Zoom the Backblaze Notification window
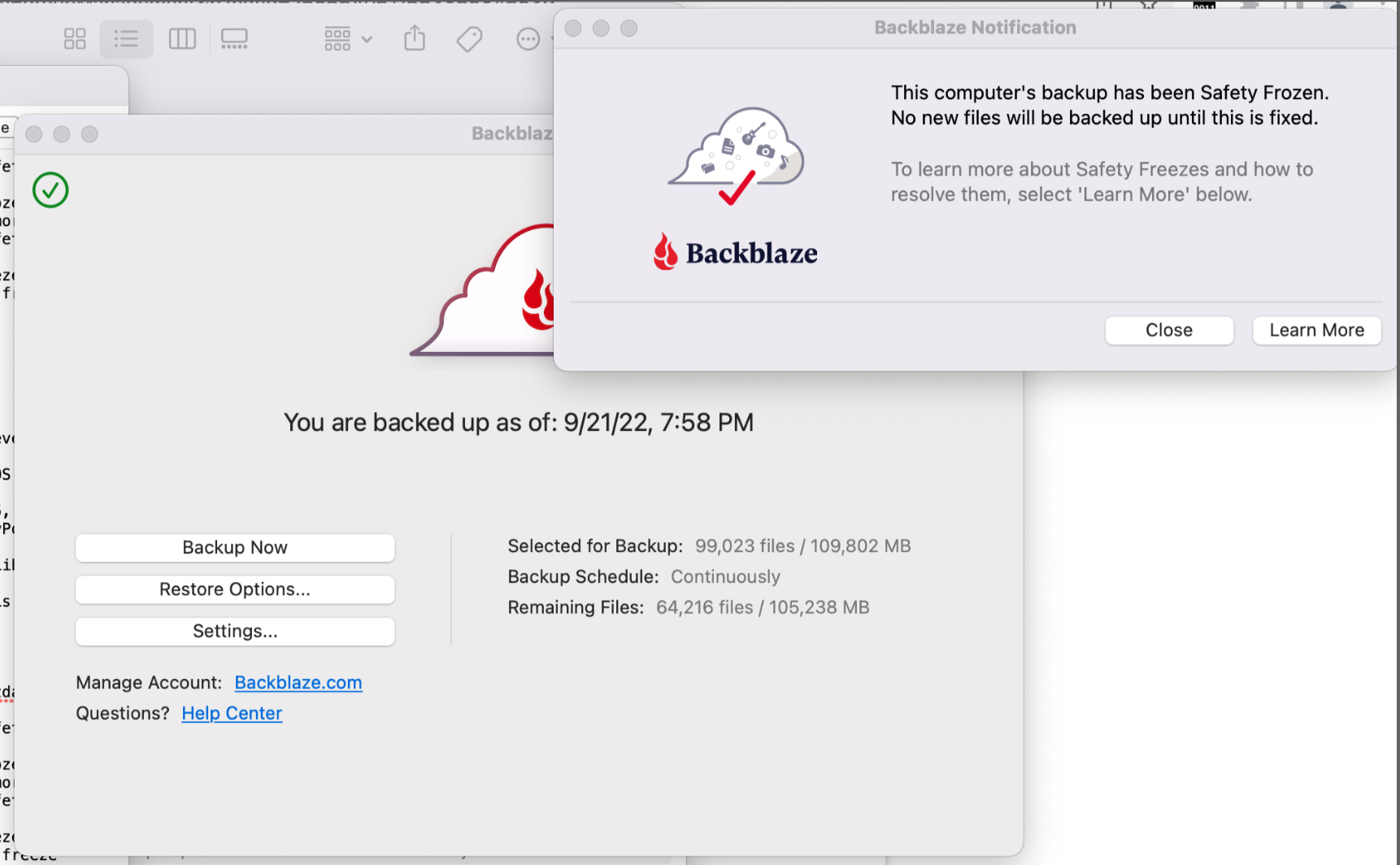This screenshot has width=1400, height=865. [628, 28]
